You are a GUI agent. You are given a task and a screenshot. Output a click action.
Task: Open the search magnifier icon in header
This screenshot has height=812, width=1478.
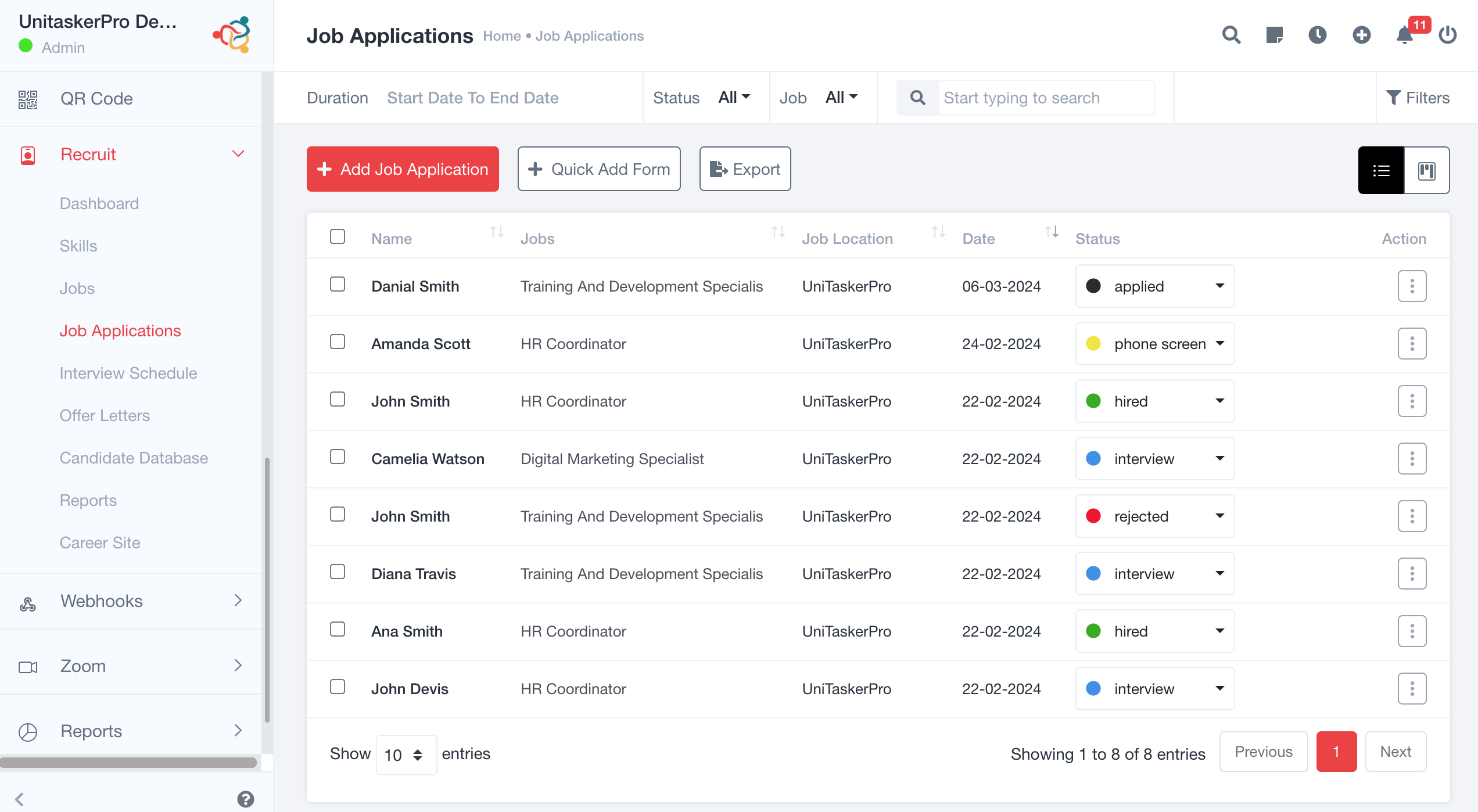1231,35
